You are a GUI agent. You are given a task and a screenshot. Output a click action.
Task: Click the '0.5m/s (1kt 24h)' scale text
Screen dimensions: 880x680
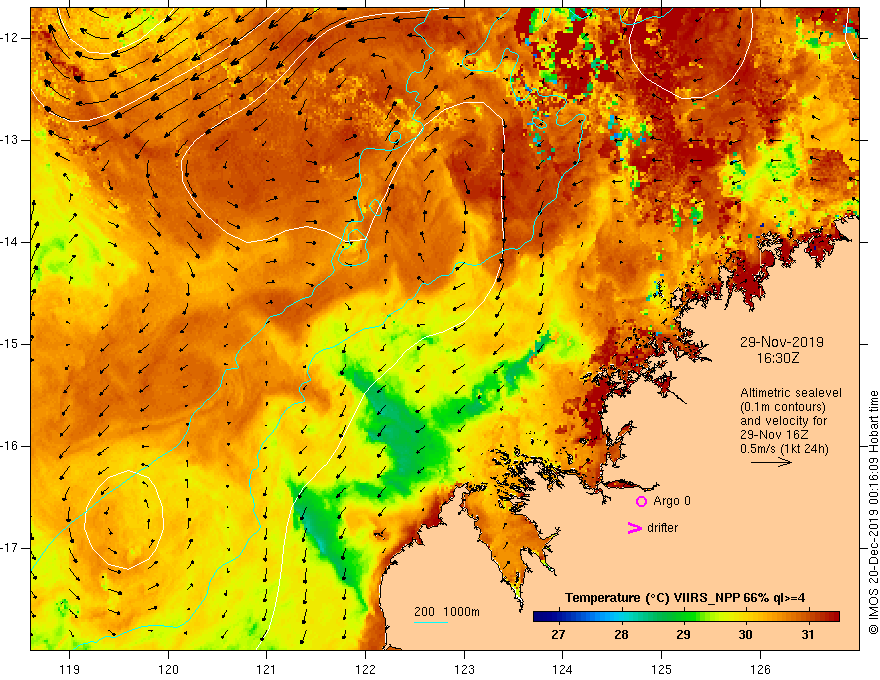click(x=785, y=449)
